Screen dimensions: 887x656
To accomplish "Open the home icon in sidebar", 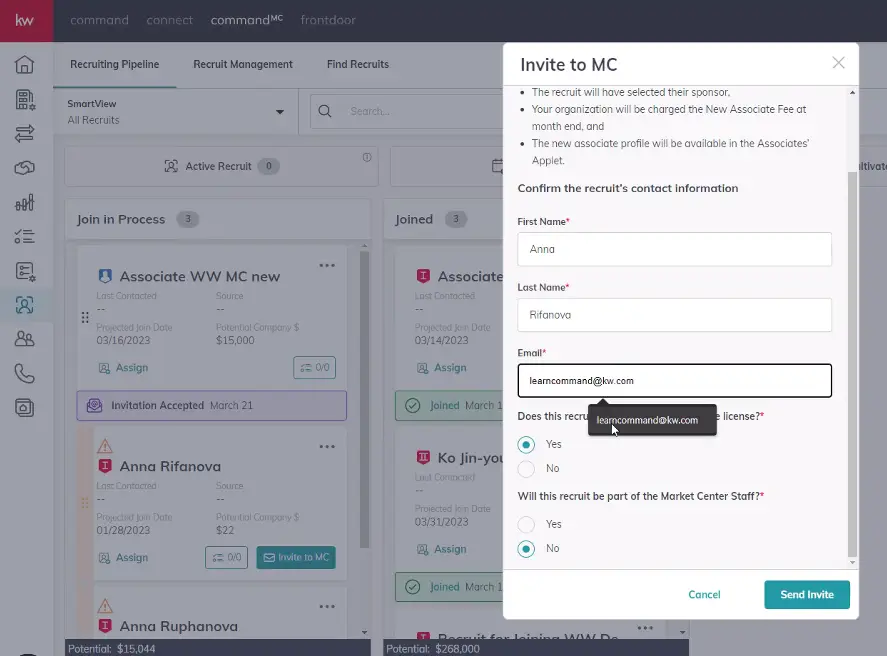I will click(x=24, y=64).
